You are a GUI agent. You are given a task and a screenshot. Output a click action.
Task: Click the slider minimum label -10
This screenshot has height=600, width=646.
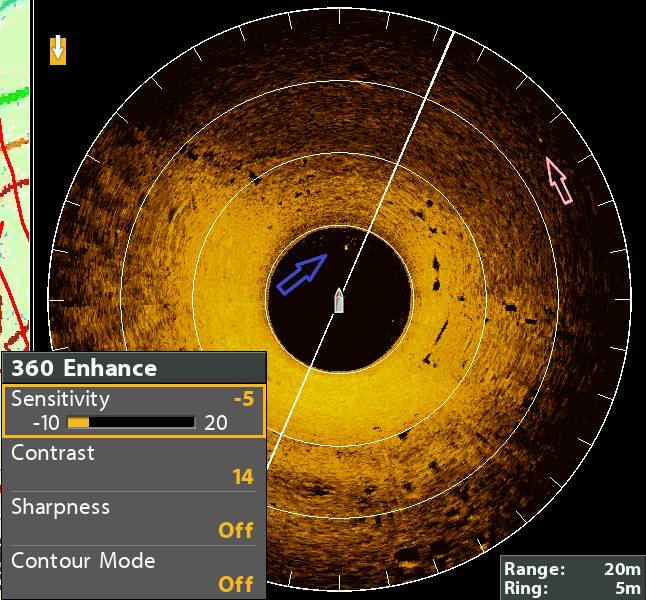tap(46, 423)
